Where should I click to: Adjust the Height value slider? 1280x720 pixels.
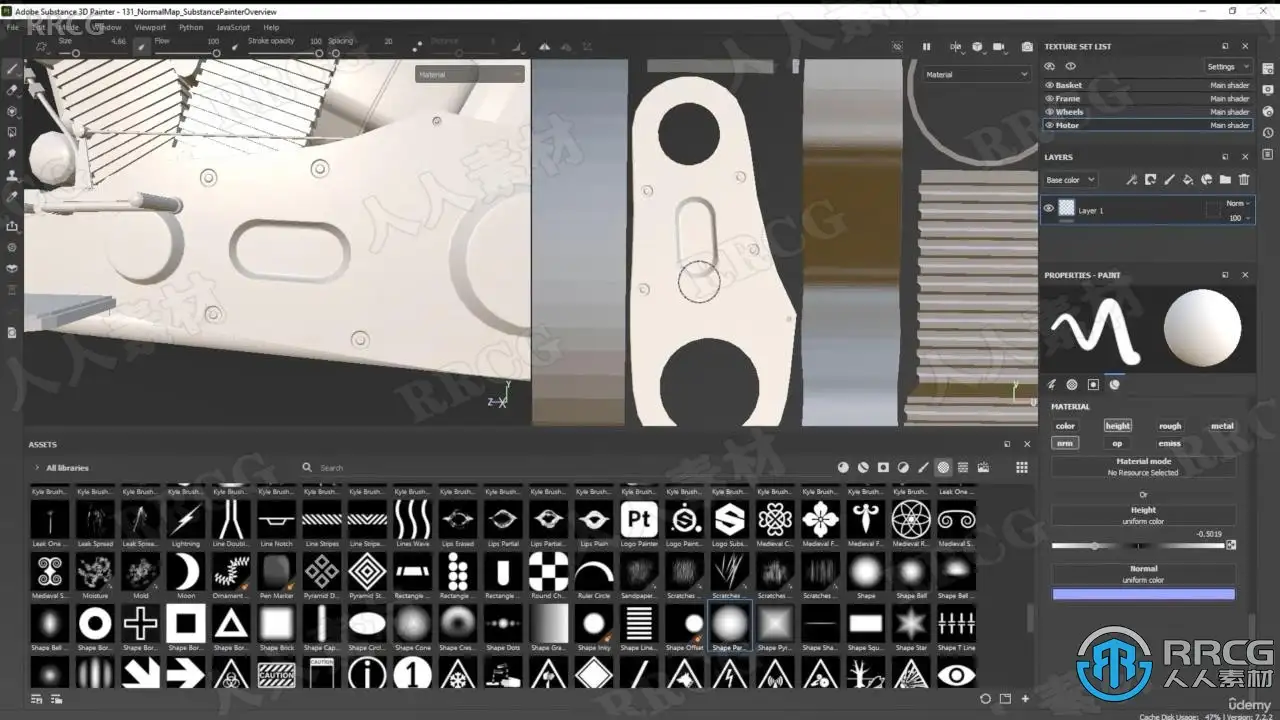point(1139,546)
